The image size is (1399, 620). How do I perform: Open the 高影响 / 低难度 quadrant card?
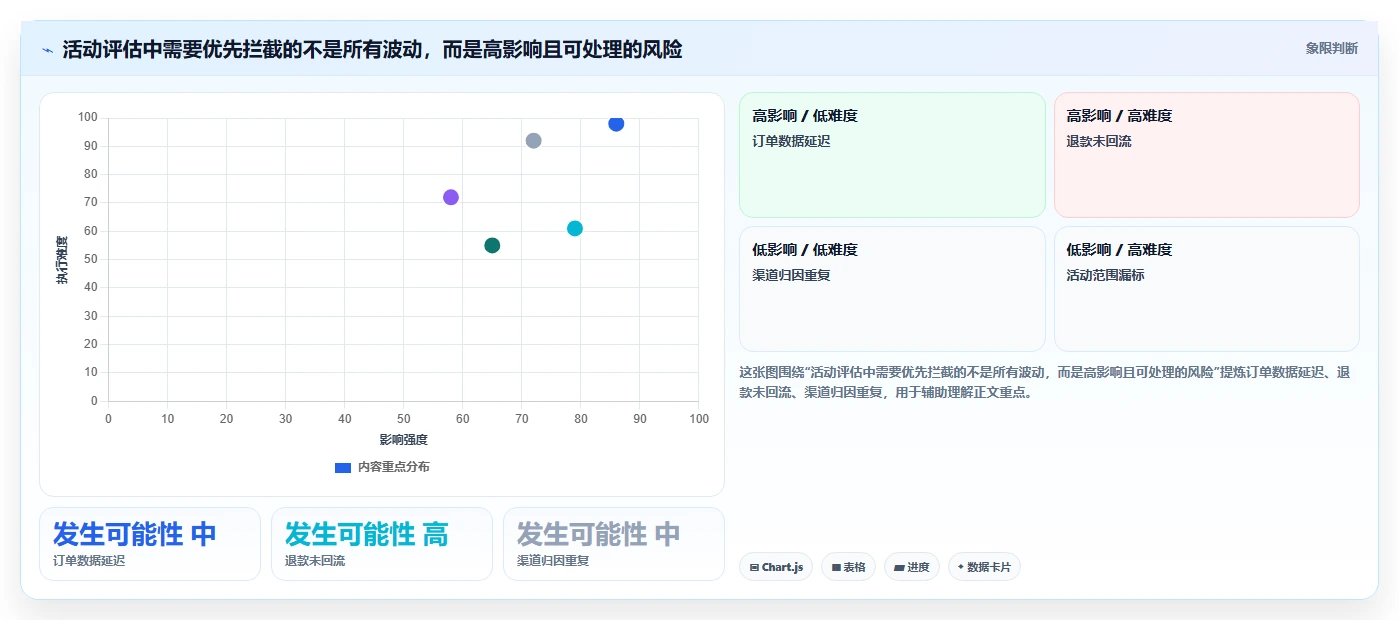click(x=892, y=155)
